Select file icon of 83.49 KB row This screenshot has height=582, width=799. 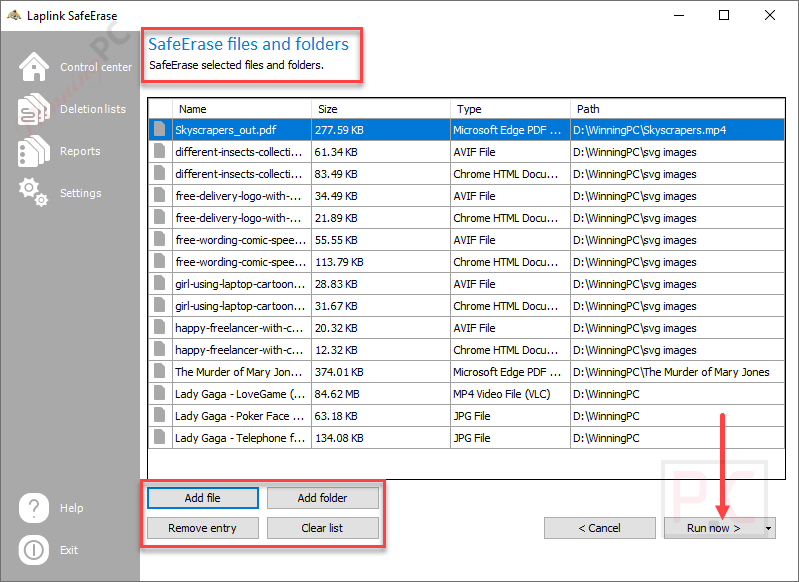pos(160,173)
